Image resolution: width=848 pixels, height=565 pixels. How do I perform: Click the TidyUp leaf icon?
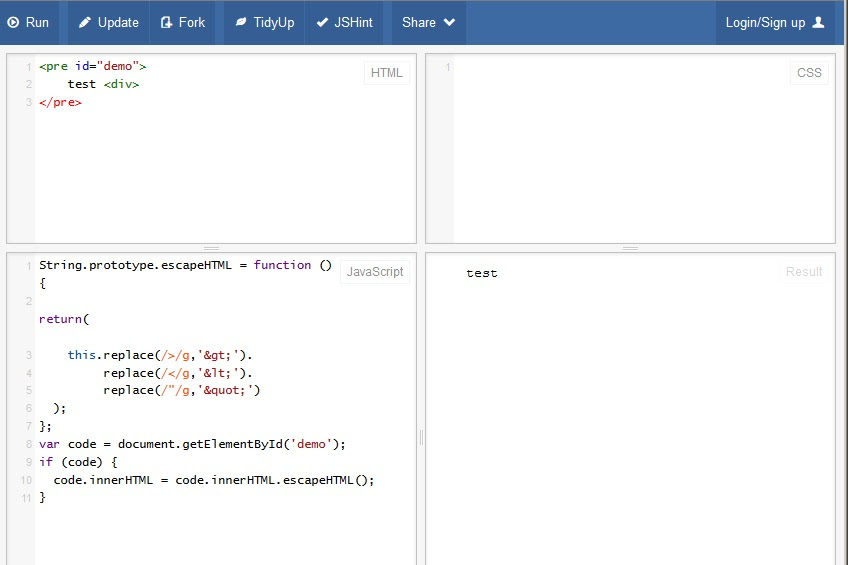point(241,22)
